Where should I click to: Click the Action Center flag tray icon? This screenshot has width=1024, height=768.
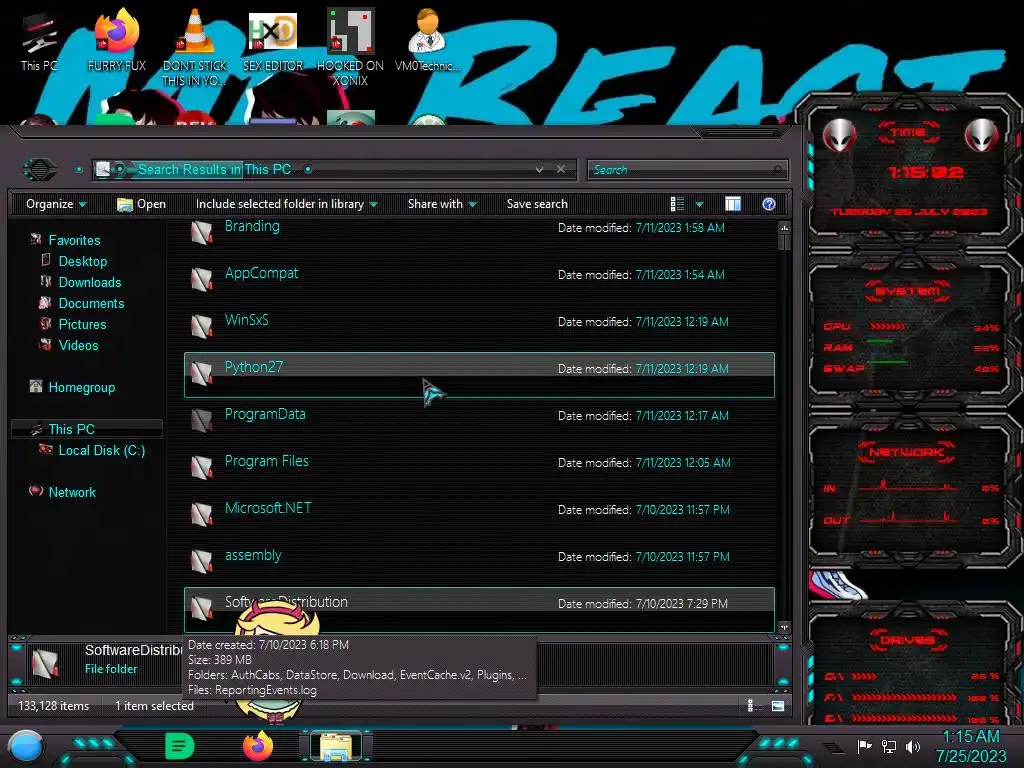pos(864,746)
